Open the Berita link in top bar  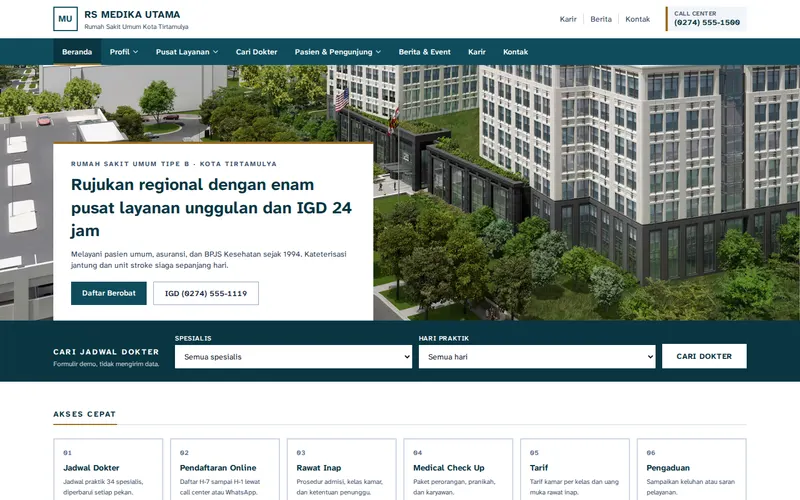click(x=601, y=19)
